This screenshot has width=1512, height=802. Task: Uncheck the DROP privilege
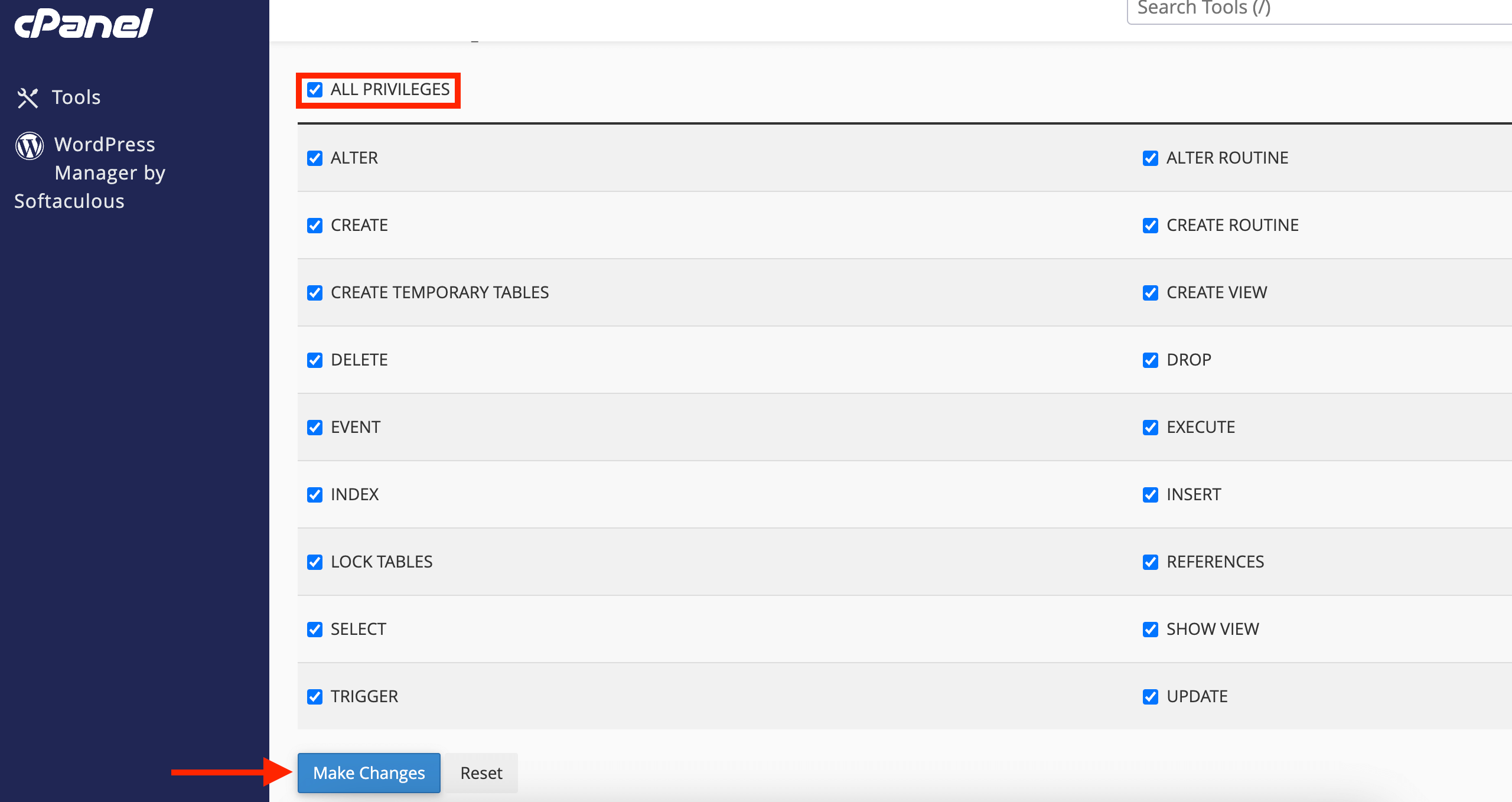coord(1150,360)
